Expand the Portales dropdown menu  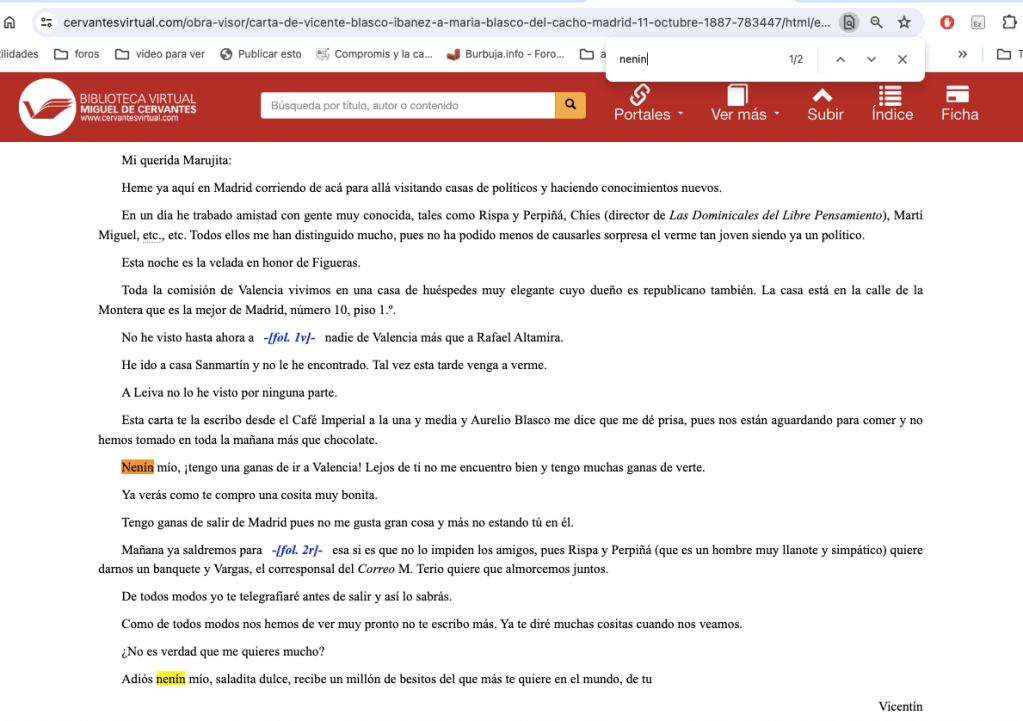pyautogui.click(x=648, y=103)
